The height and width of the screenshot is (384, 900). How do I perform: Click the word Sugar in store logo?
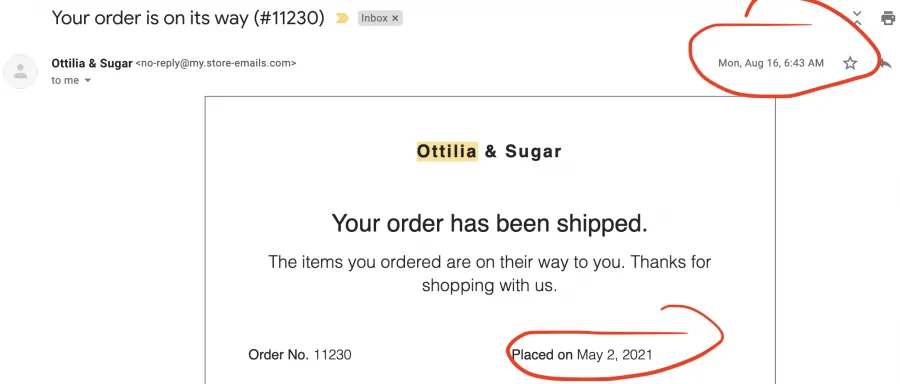[x=533, y=152]
